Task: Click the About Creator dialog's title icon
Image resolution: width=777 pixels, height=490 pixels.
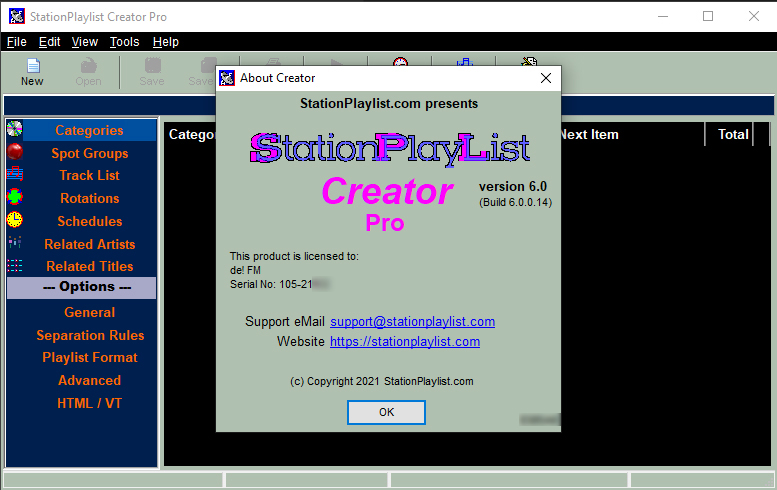Action: tap(227, 78)
